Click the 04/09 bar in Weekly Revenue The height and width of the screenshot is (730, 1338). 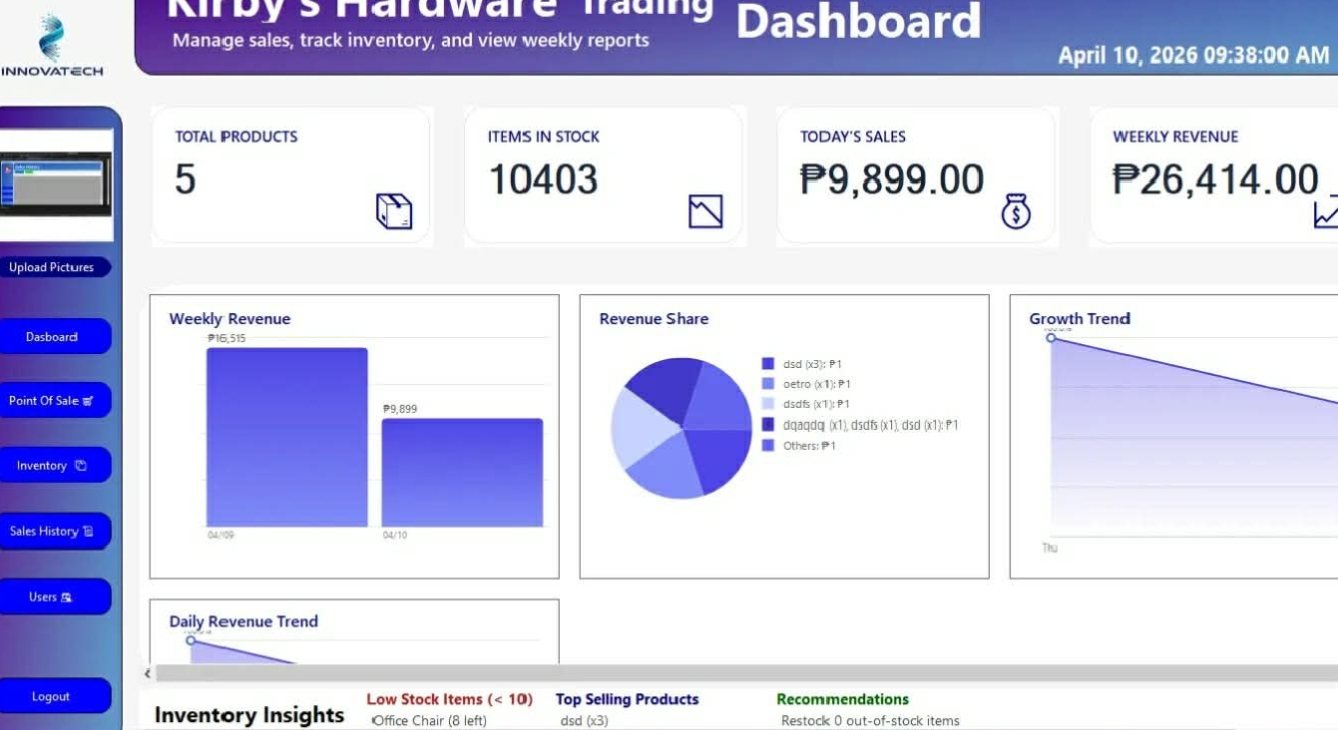pos(287,437)
